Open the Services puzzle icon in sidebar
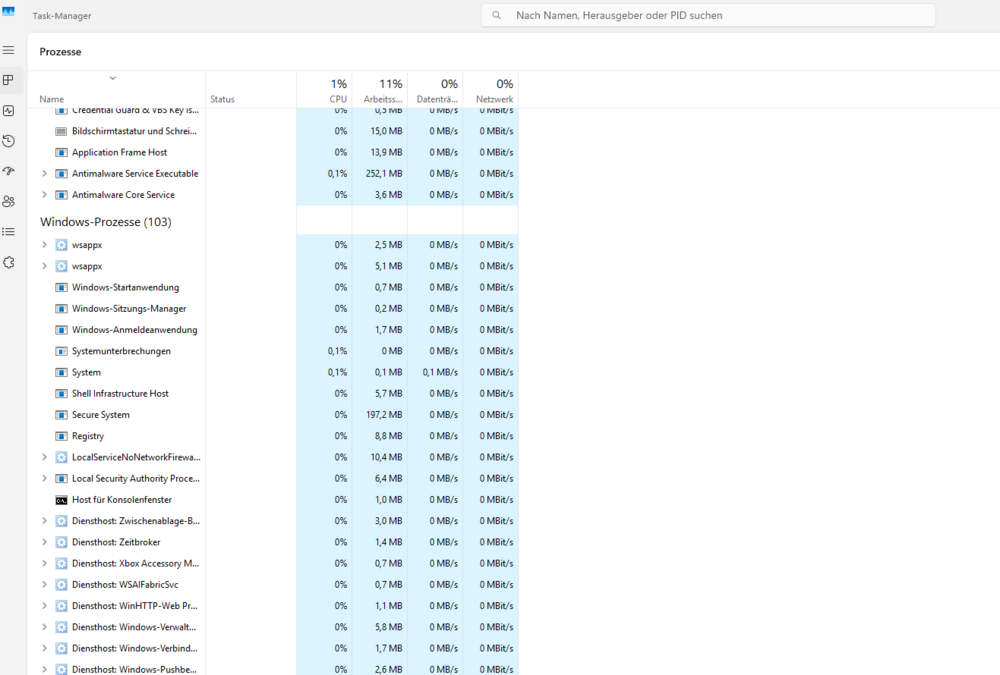1000x675 pixels. pos(9,262)
